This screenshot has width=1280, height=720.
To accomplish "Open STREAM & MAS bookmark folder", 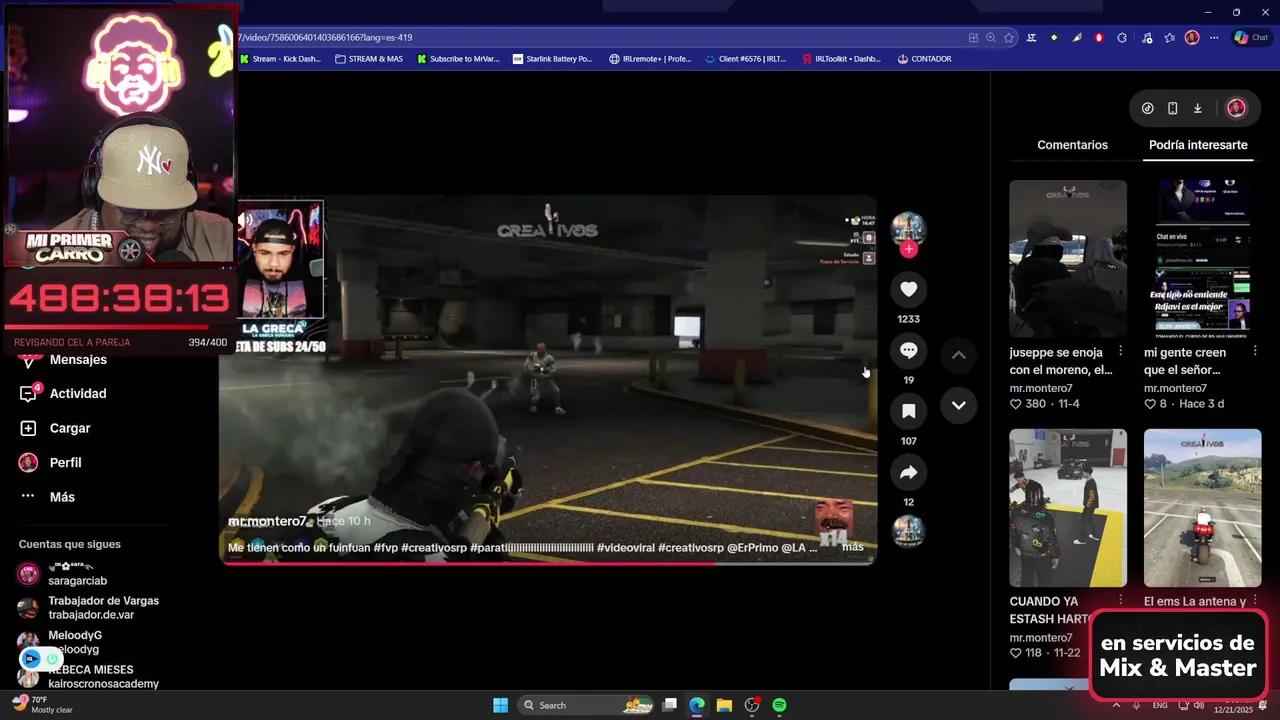I will [x=369, y=59].
